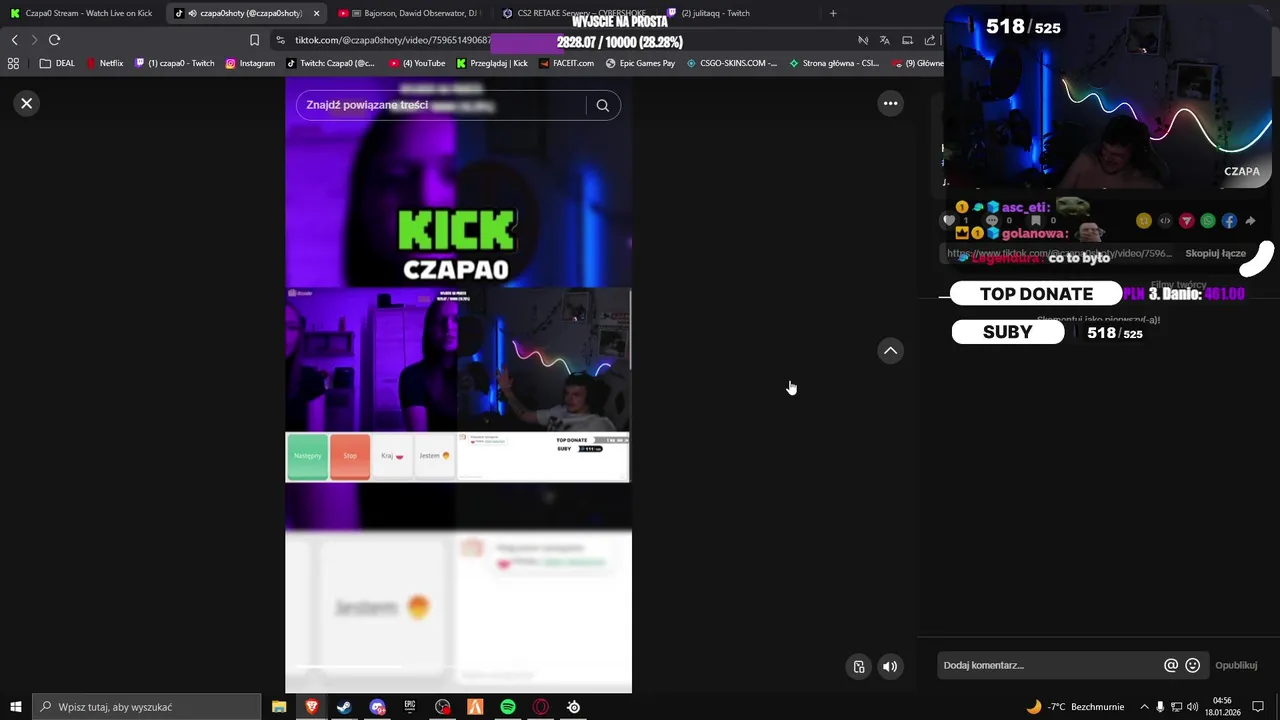Show hidden system tray icons chevron
Viewport: 1280px width, 720px height.
click(1144, 707)
